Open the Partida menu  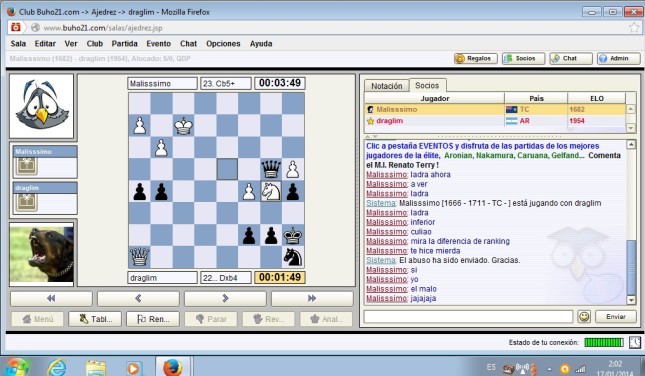tap(124, 44)
